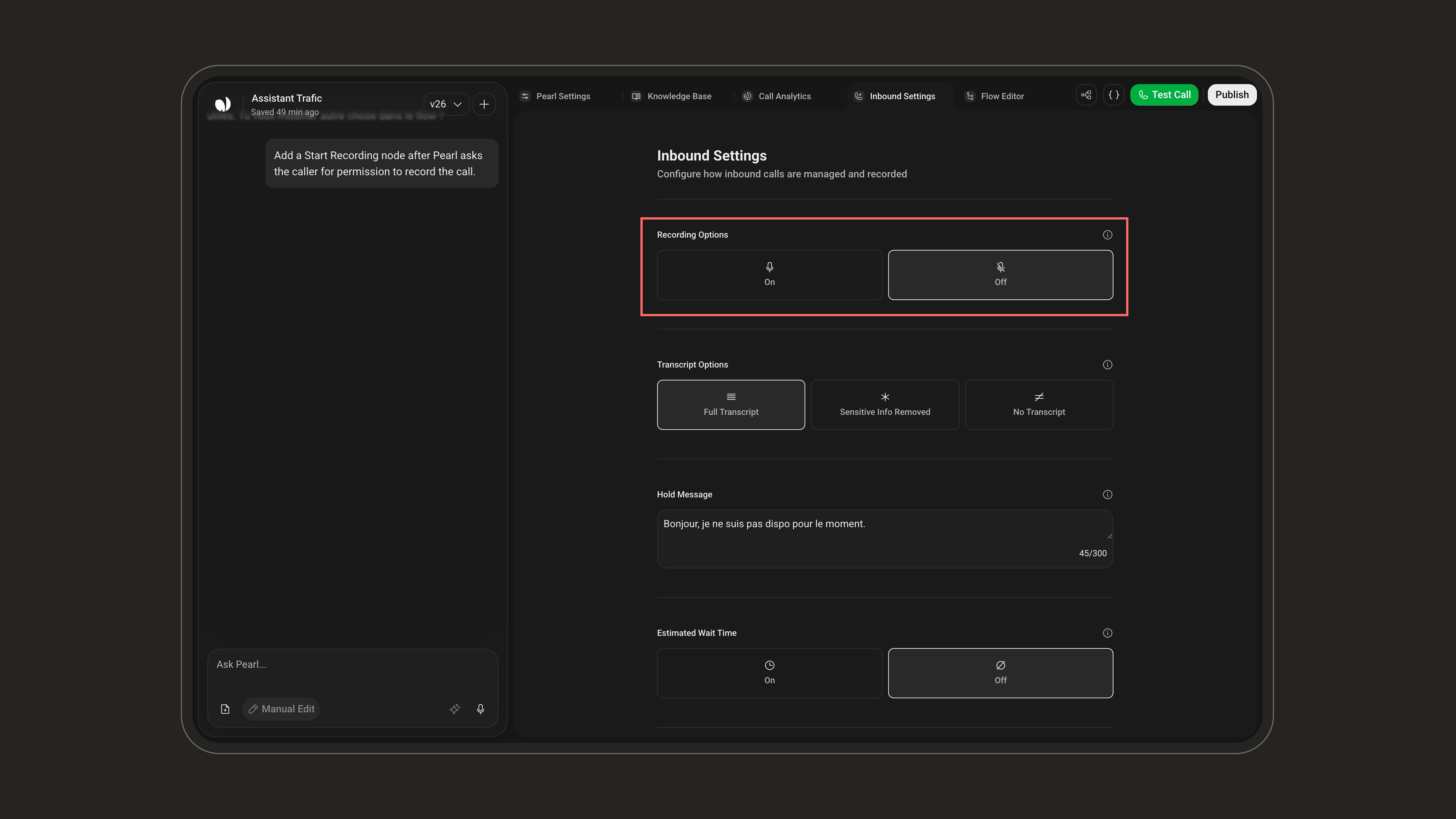Click the 45/300 character counter

point(1093,553)
